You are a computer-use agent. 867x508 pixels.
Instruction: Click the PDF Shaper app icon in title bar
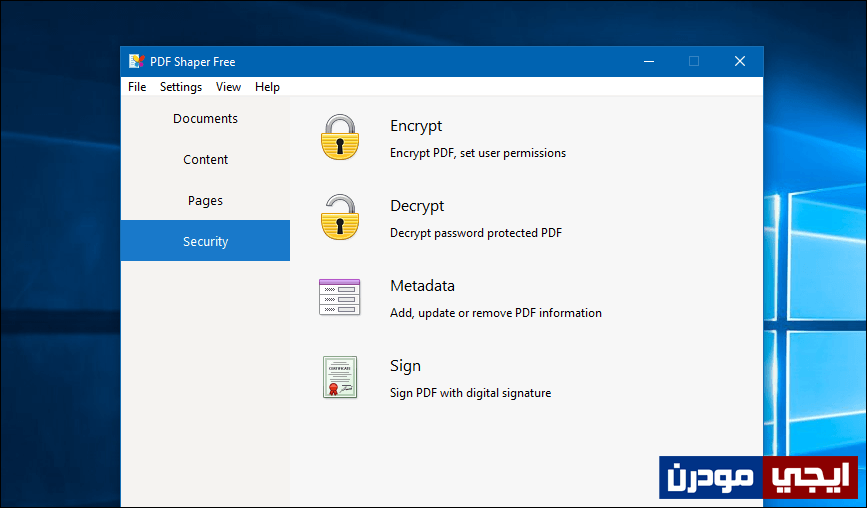(137, 61)
